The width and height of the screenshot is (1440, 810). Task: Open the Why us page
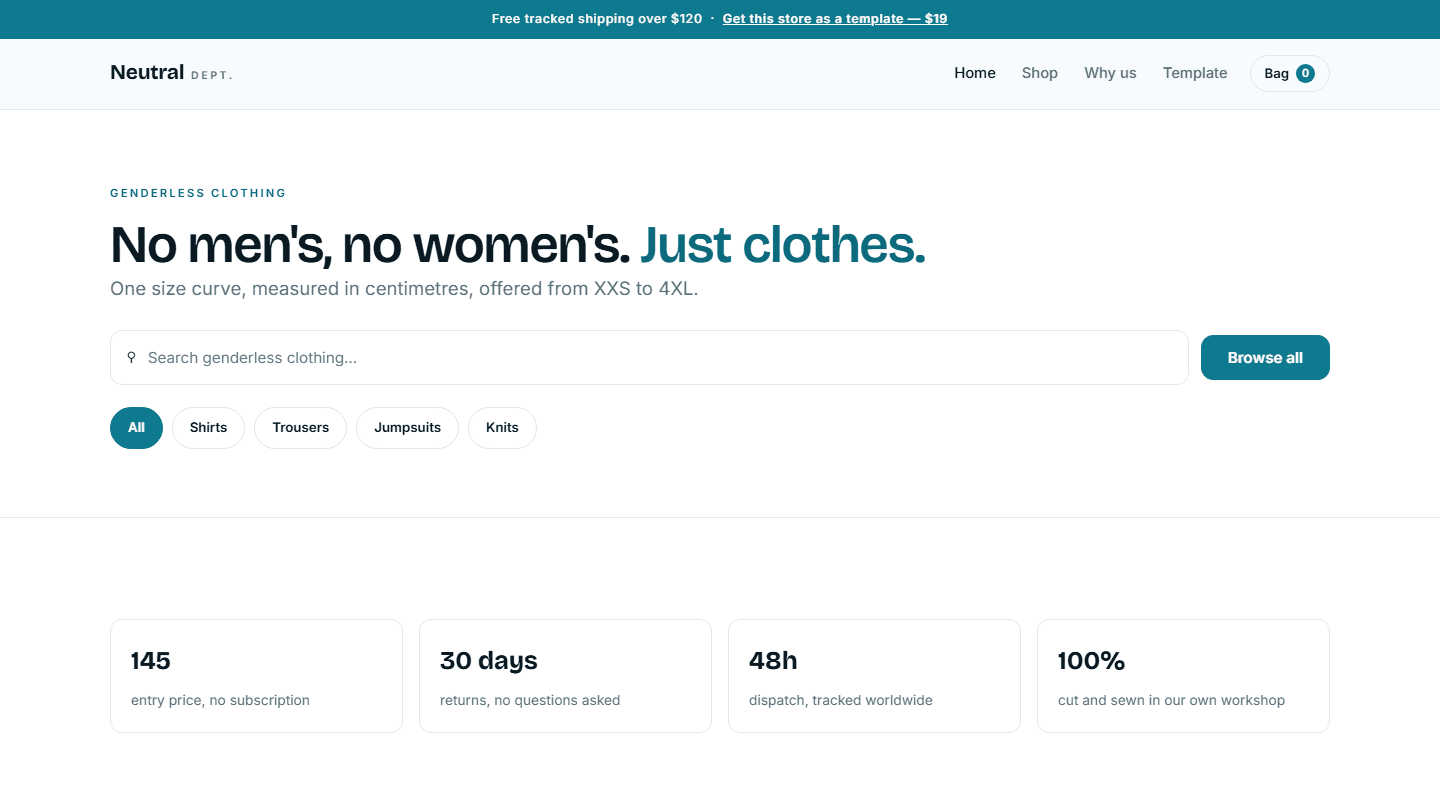point(1110,73)
